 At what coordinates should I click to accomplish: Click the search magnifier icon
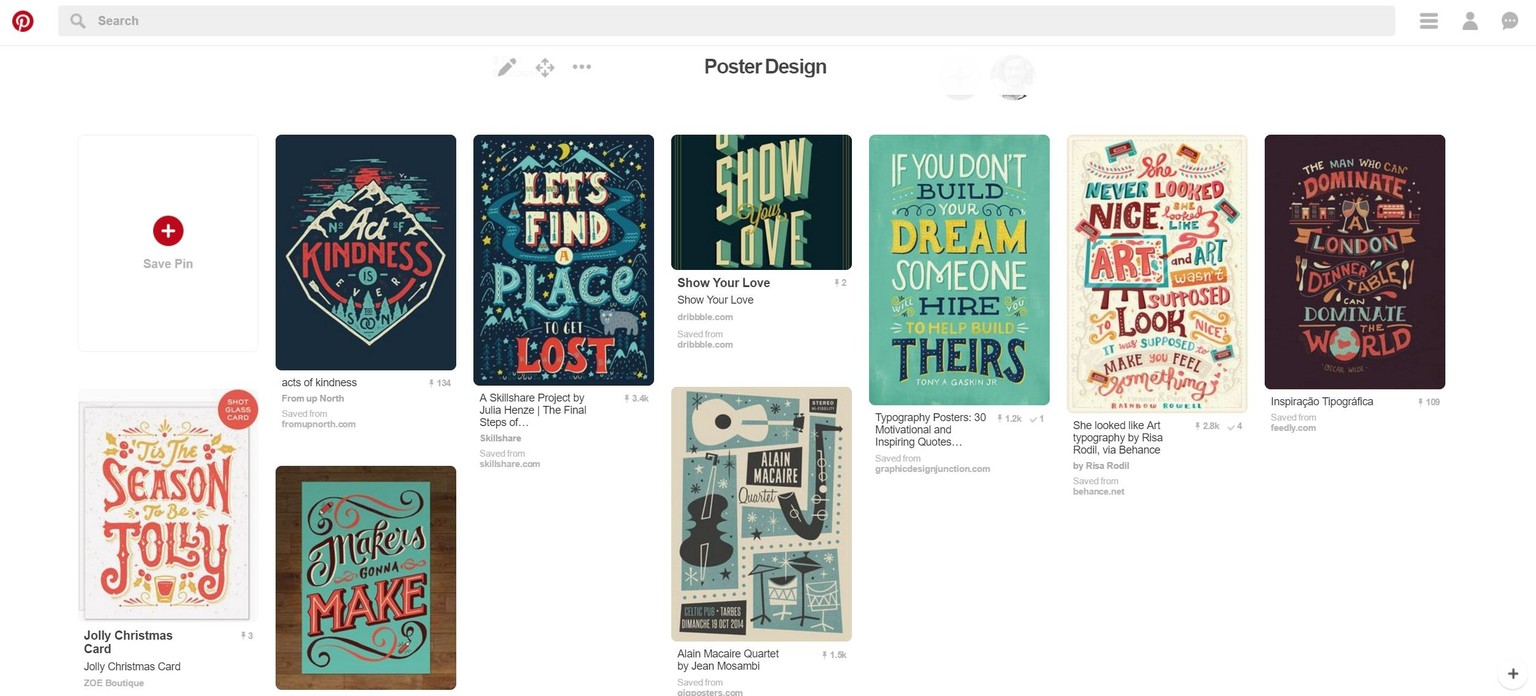pyautogui.click(x=78, y=21)
